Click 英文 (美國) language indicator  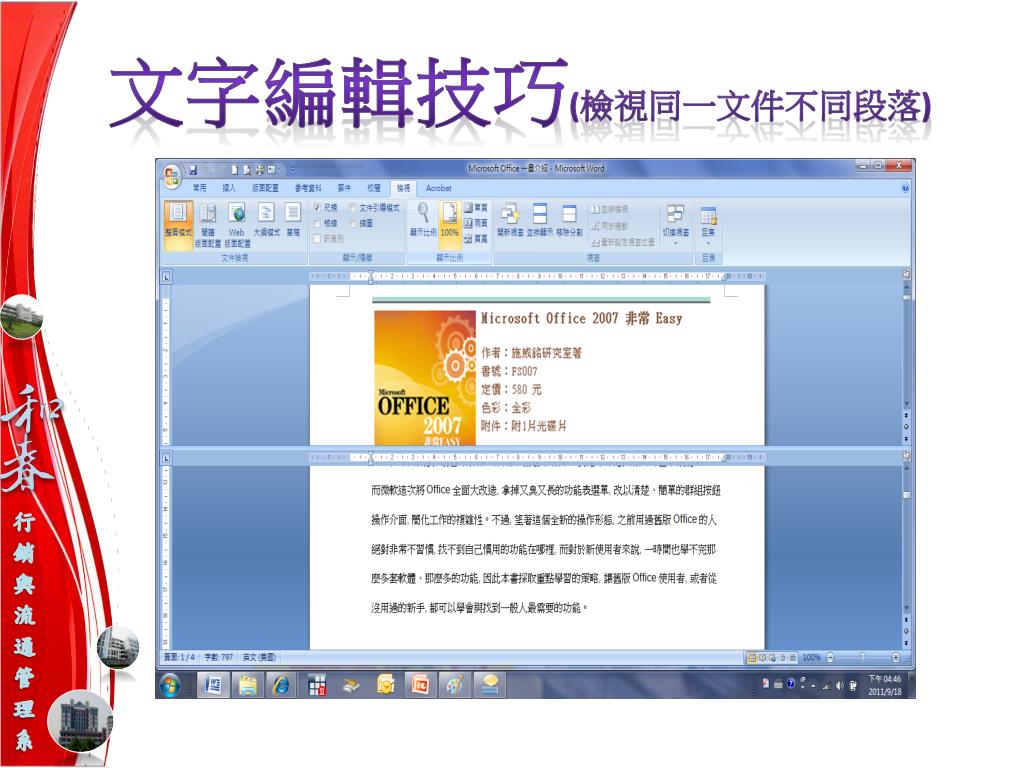[x=259, y=658]
